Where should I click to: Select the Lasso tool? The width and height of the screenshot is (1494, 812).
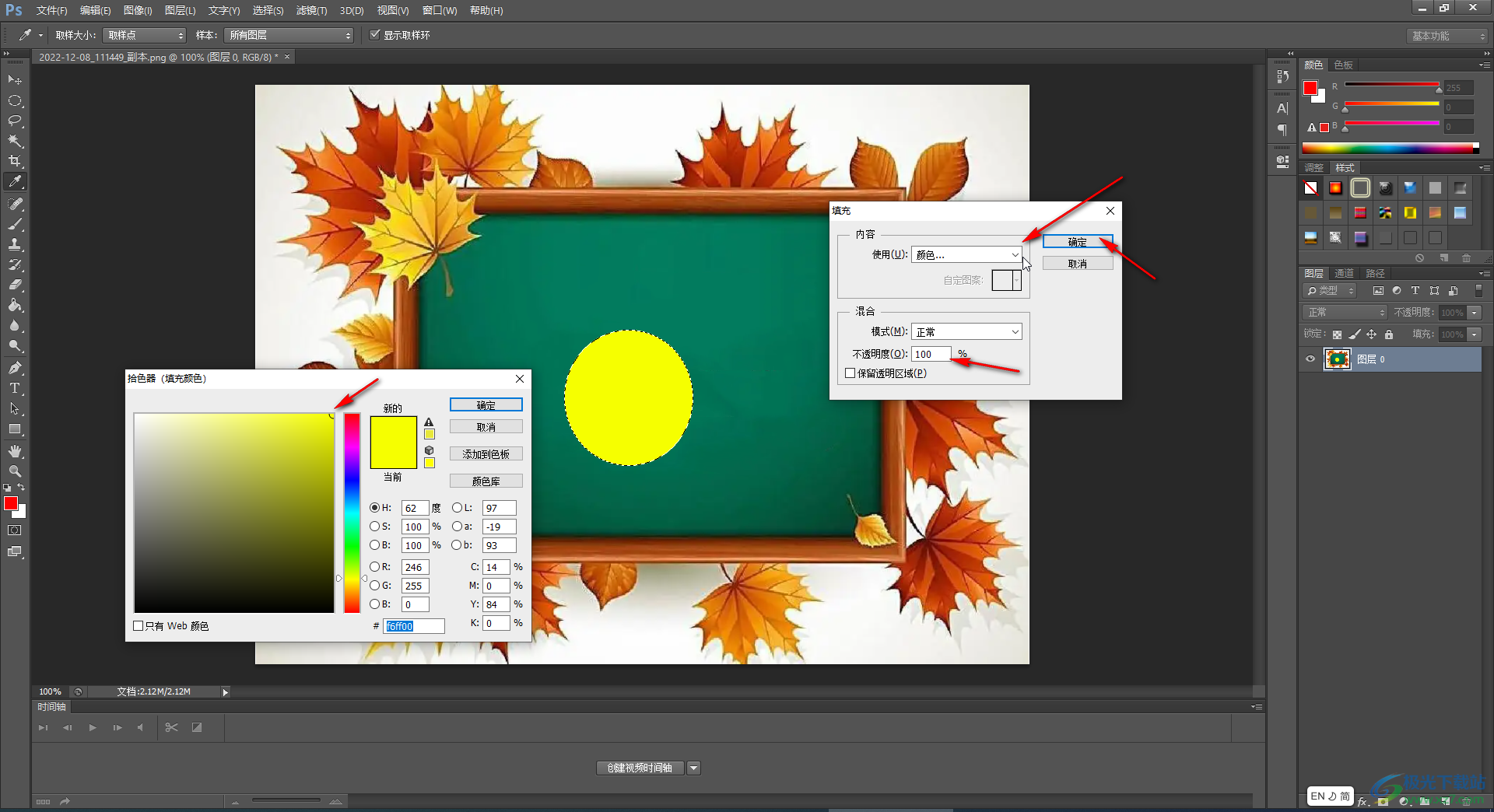[15, 121]
